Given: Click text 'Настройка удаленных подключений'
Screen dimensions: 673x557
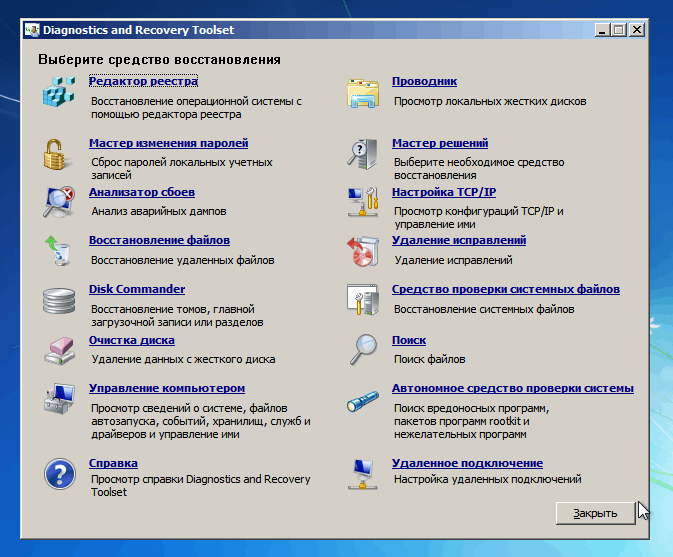Looking at the screenshot, I should click(488, 479).
